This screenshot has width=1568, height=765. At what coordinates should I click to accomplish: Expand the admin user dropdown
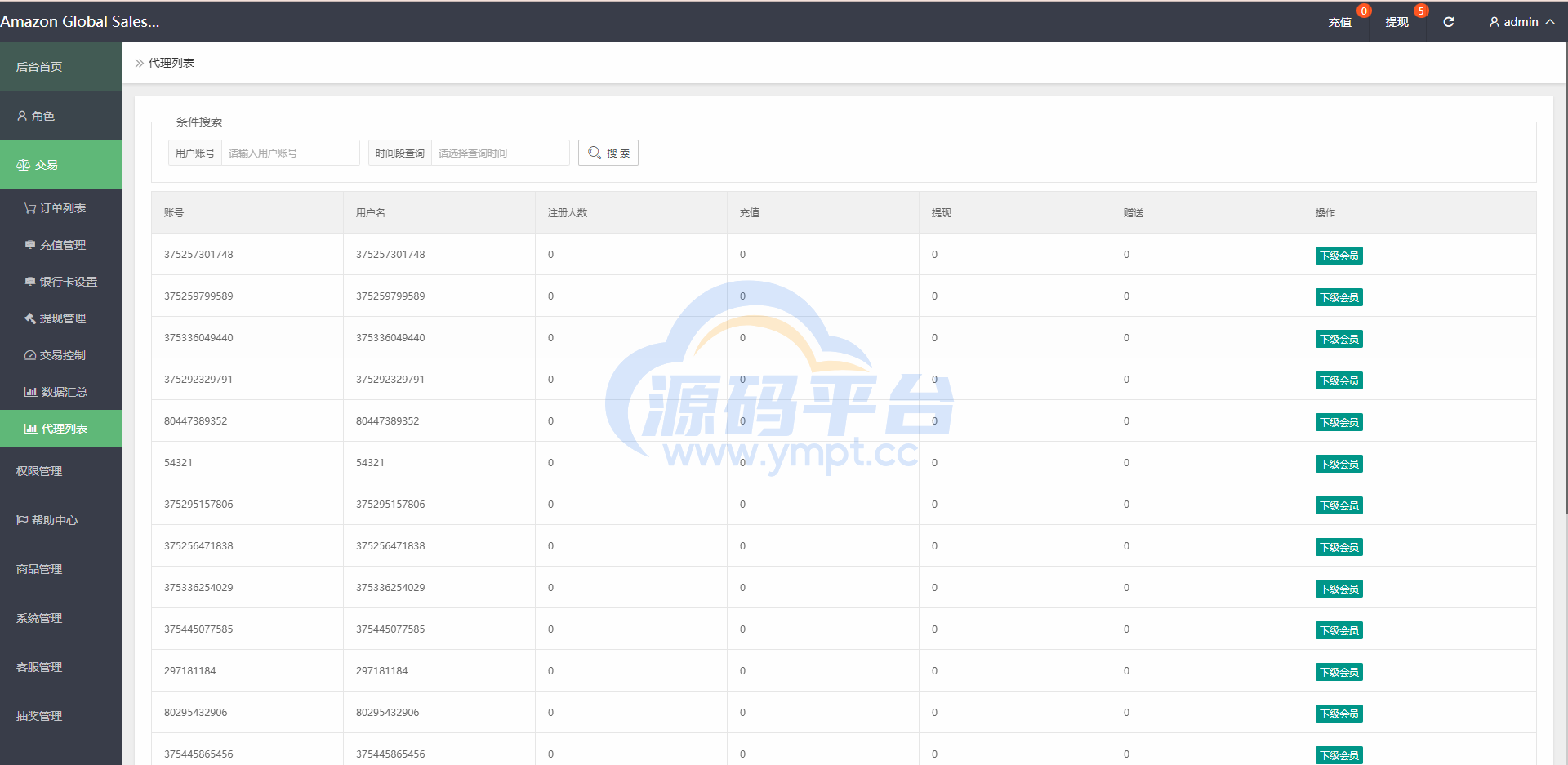pos(1521,22)
